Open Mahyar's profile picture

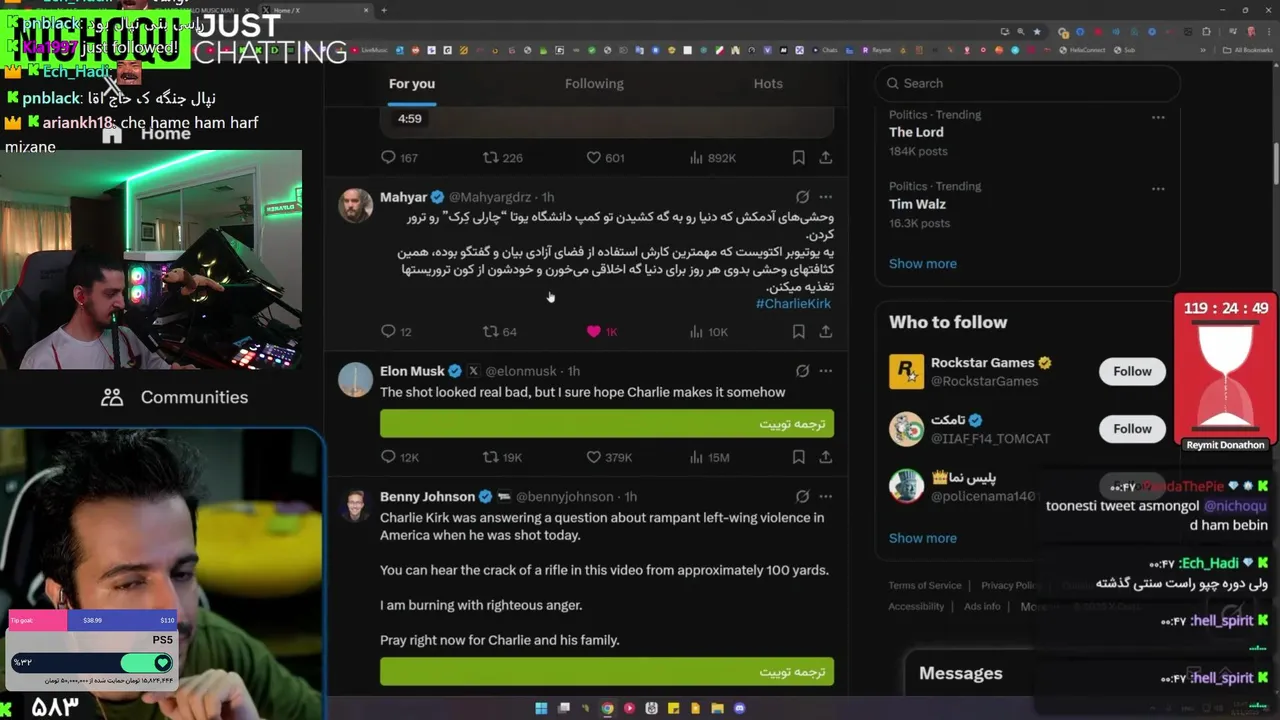pyautogui.click(x=355, y=205)
